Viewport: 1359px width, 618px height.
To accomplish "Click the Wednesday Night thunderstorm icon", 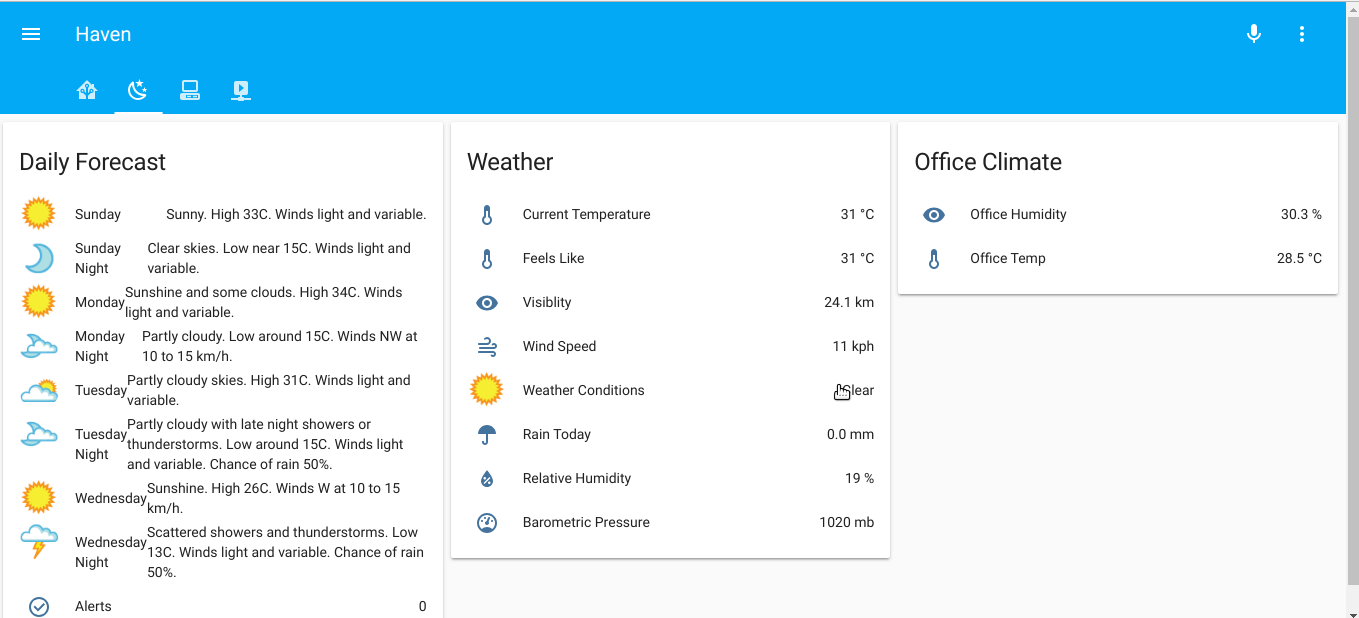I will point(39,542).
